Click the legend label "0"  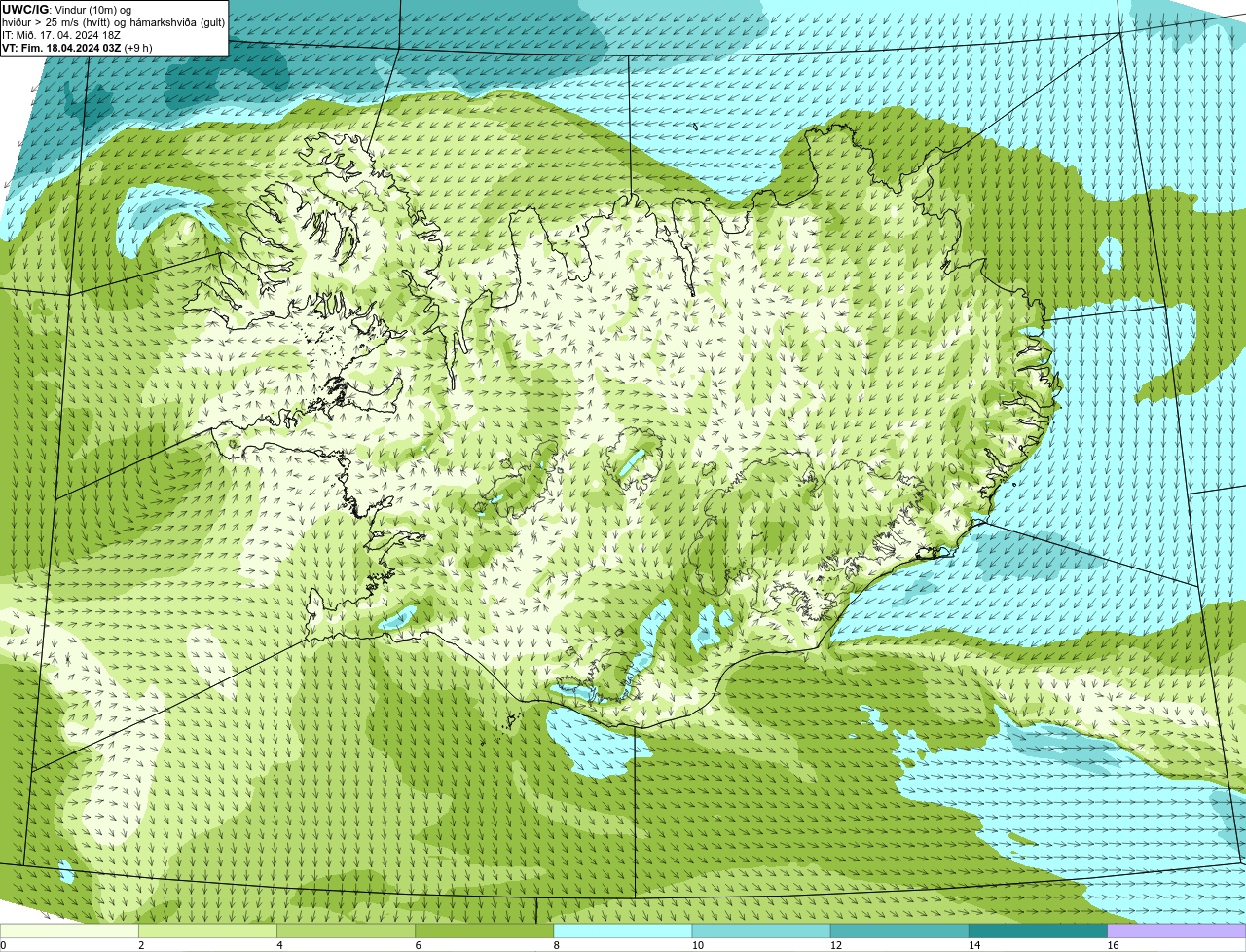(x=3, y=945)
